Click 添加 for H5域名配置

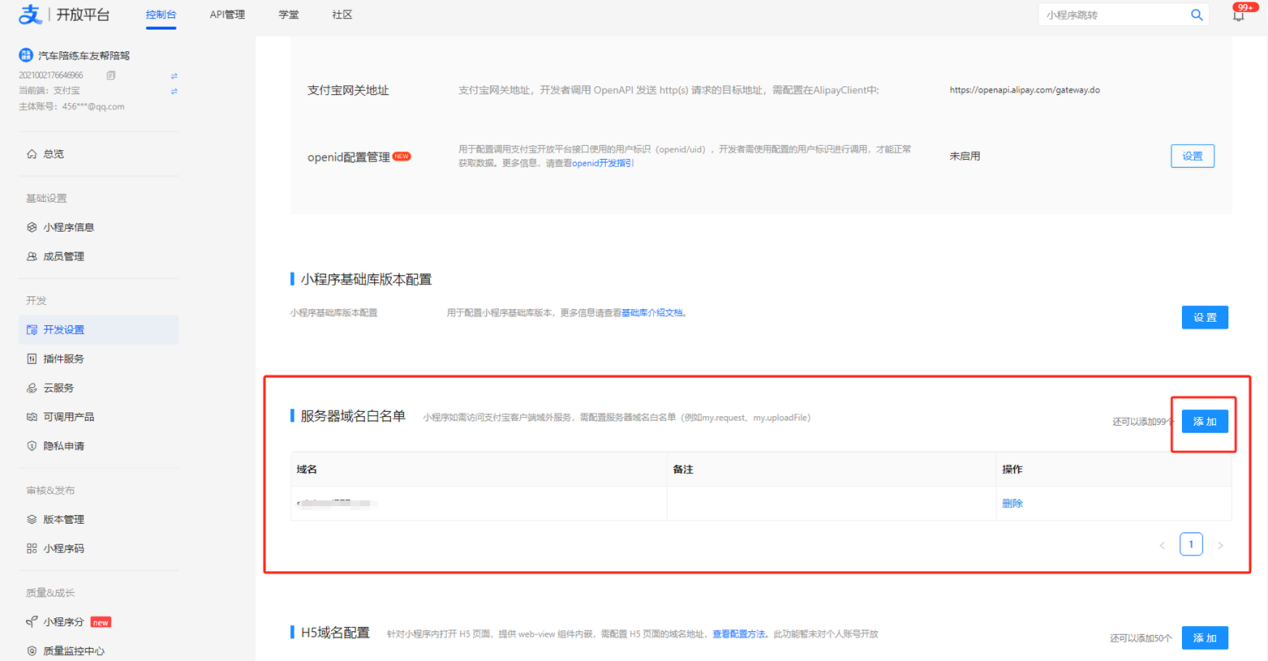(1204, 638)
